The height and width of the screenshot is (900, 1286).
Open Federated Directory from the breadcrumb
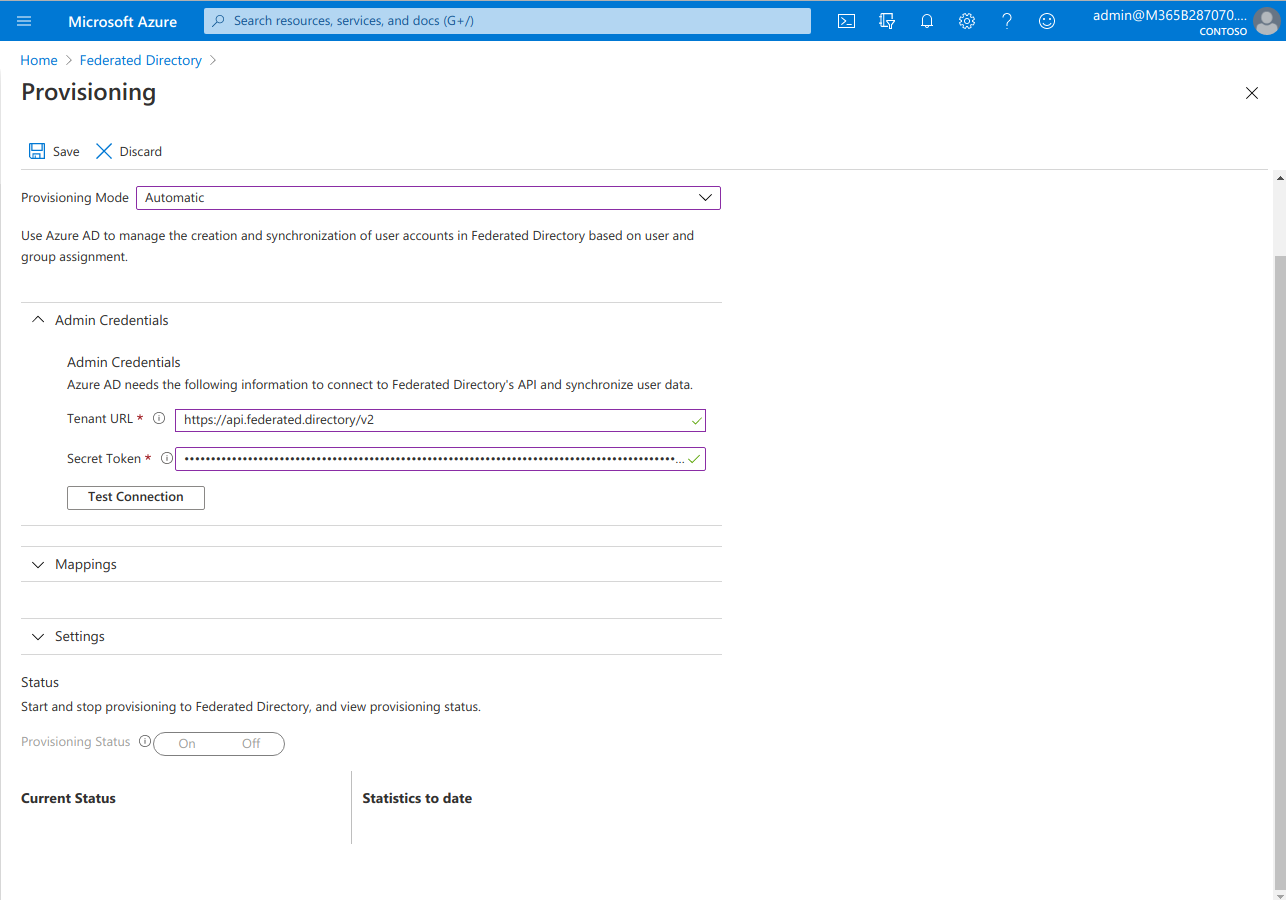[x=140, y=60]
